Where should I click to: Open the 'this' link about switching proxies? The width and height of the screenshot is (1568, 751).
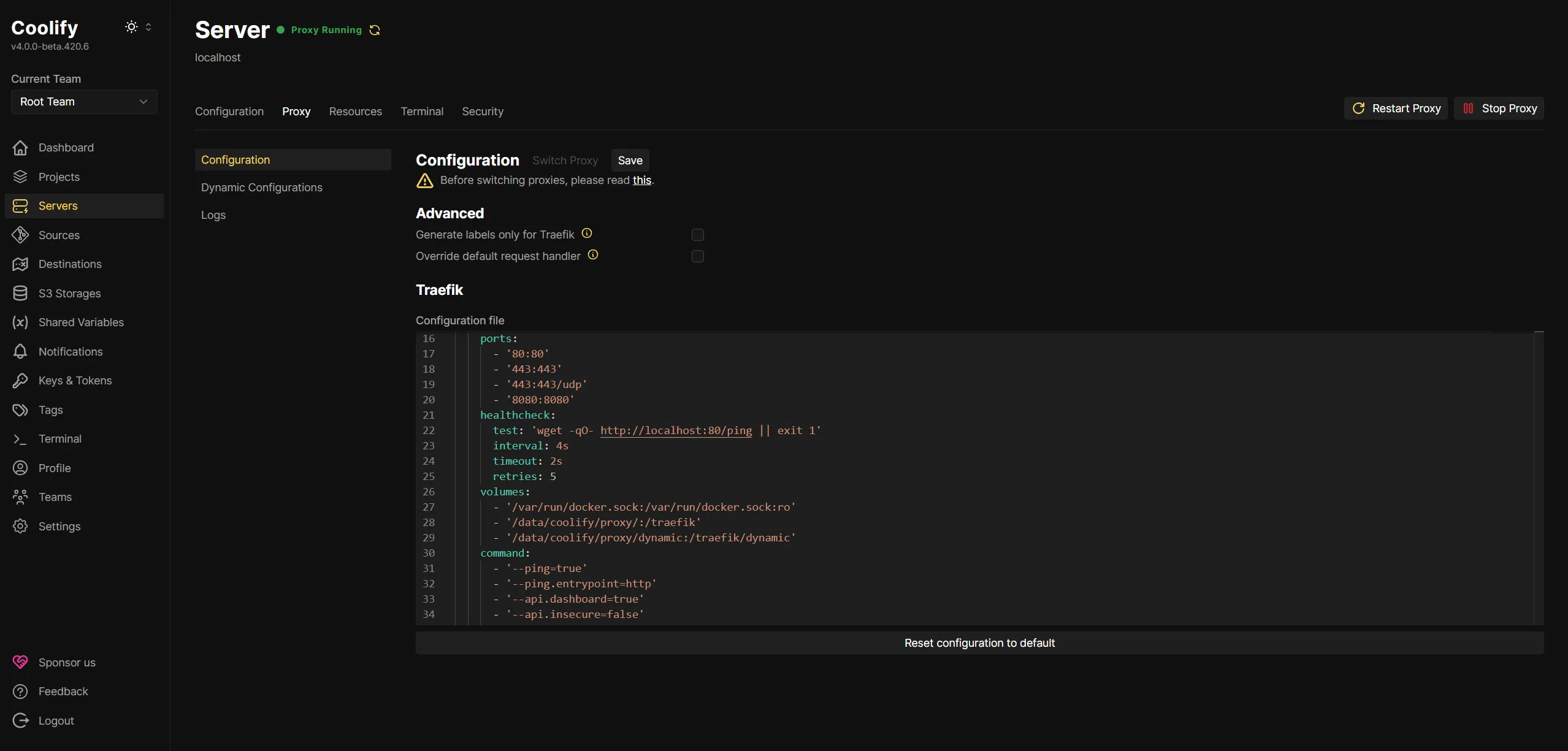pyautogui.click(x=641, y=180)
